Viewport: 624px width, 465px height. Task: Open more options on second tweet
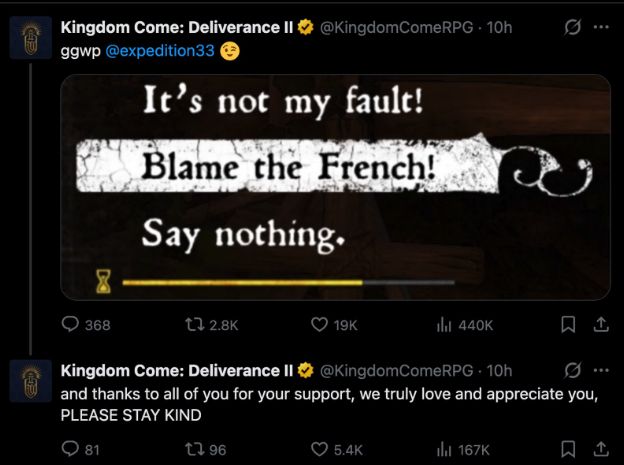[601, 370]
